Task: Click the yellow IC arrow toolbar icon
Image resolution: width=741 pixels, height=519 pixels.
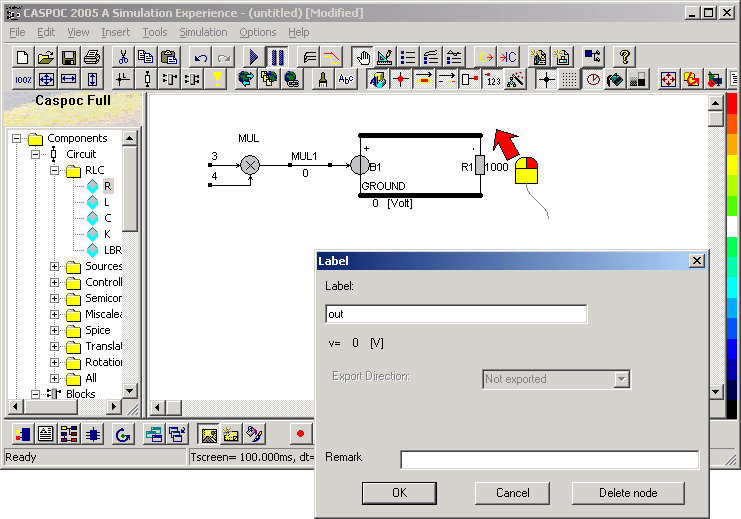Action: 485,57
